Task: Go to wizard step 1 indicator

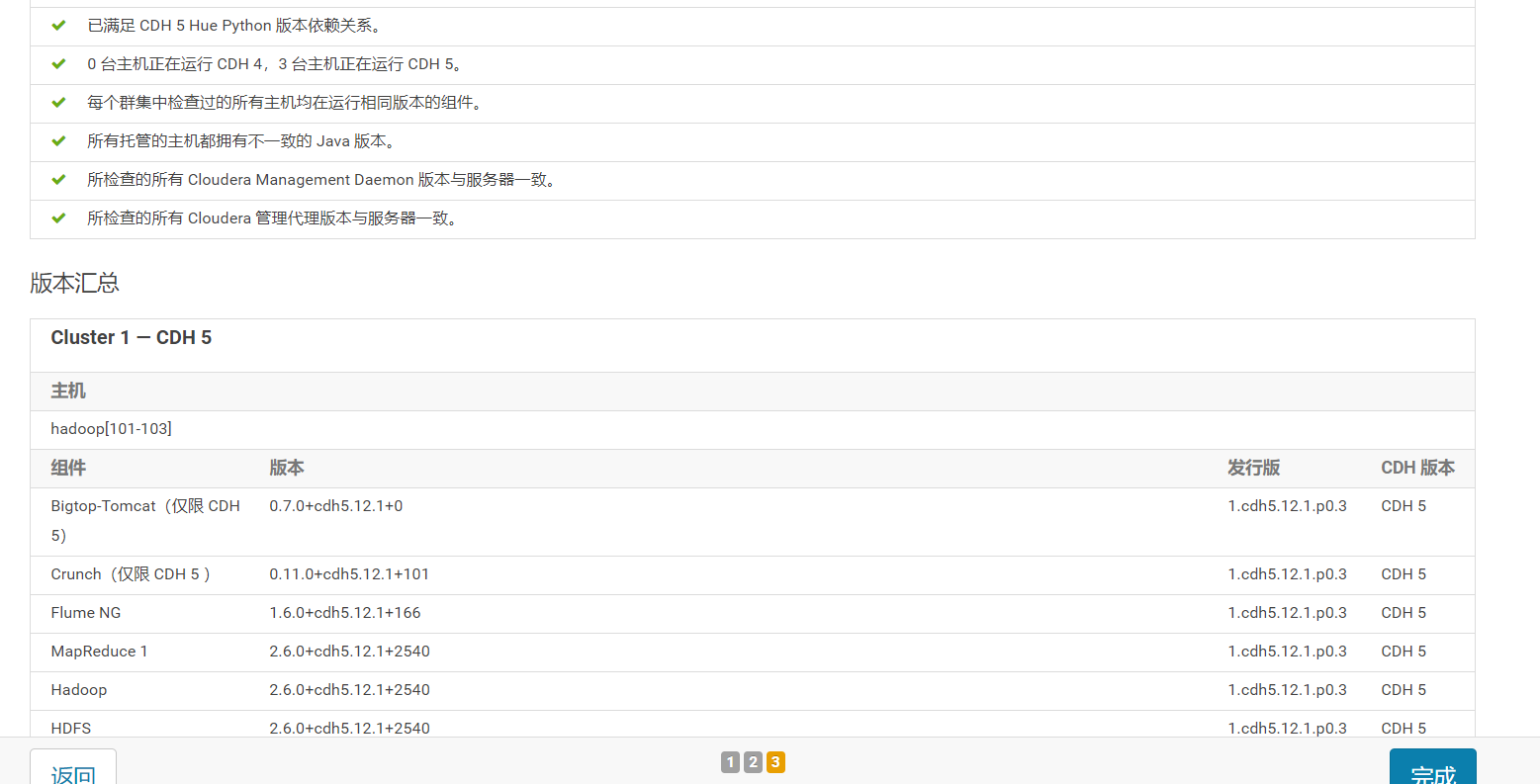Action: coord(730,762)
